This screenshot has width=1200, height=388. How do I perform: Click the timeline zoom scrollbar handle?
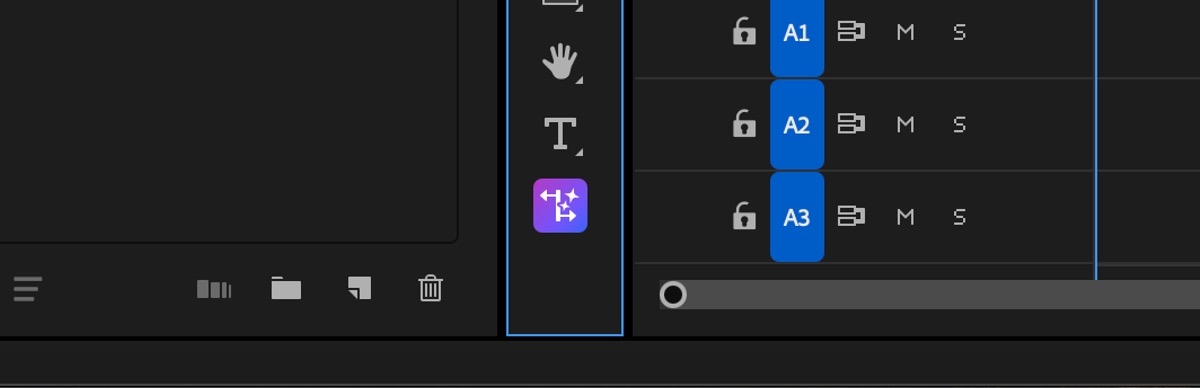click(x=673, y=294)
